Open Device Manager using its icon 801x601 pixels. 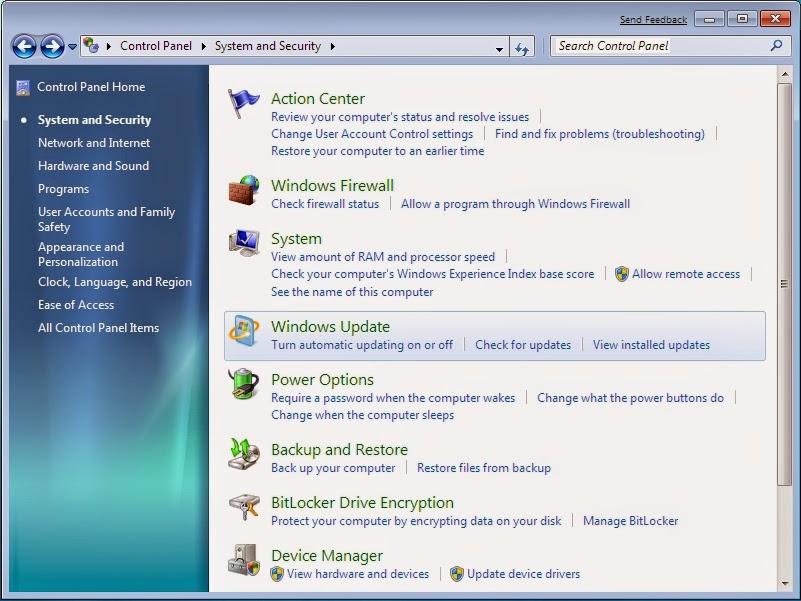tap(243, 559)
